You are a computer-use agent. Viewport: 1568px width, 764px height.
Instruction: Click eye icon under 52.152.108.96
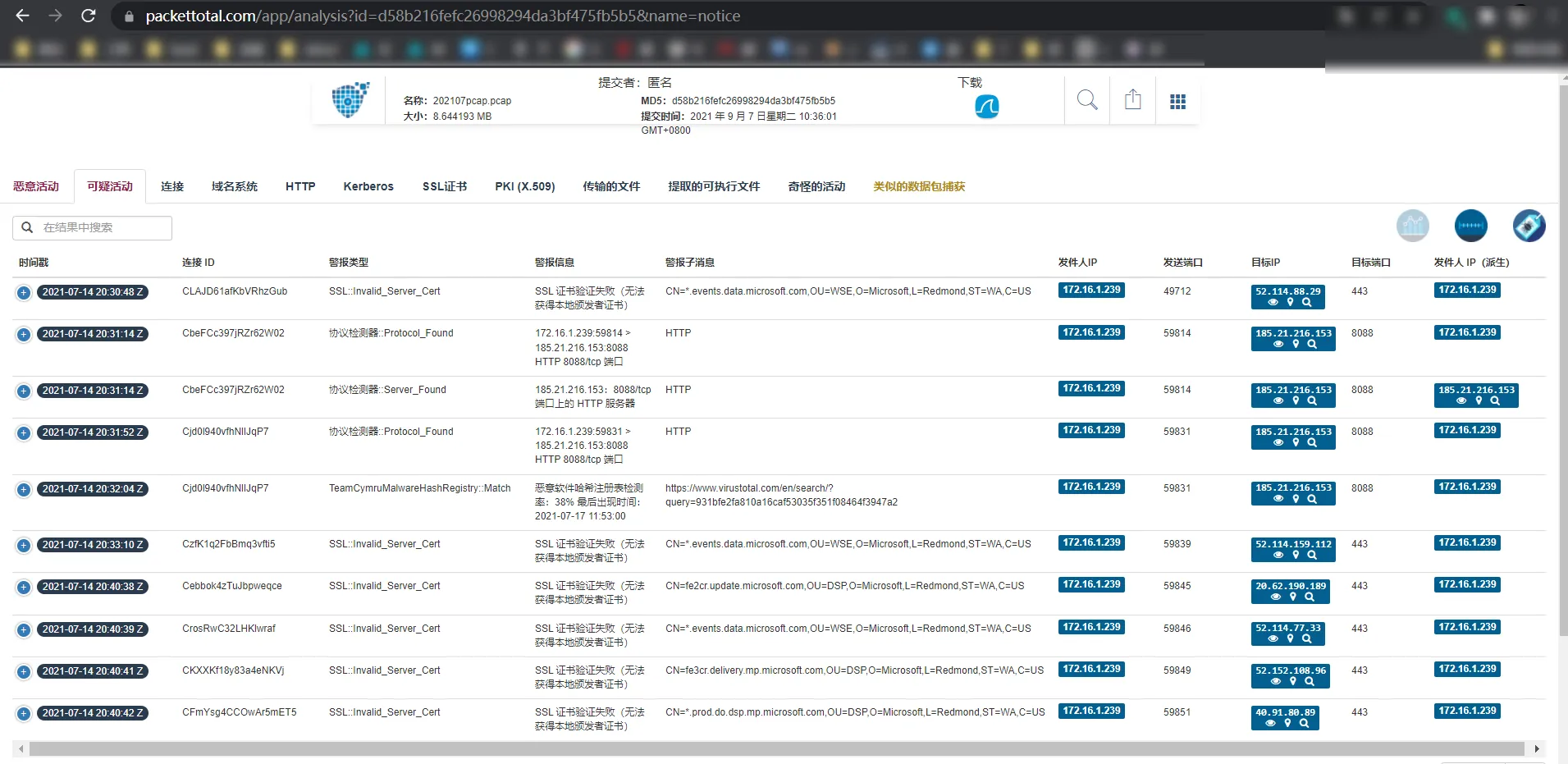[1275, 681]
